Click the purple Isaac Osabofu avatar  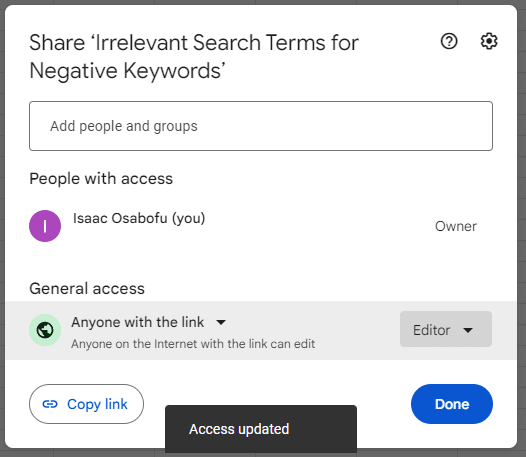(45, 226)
